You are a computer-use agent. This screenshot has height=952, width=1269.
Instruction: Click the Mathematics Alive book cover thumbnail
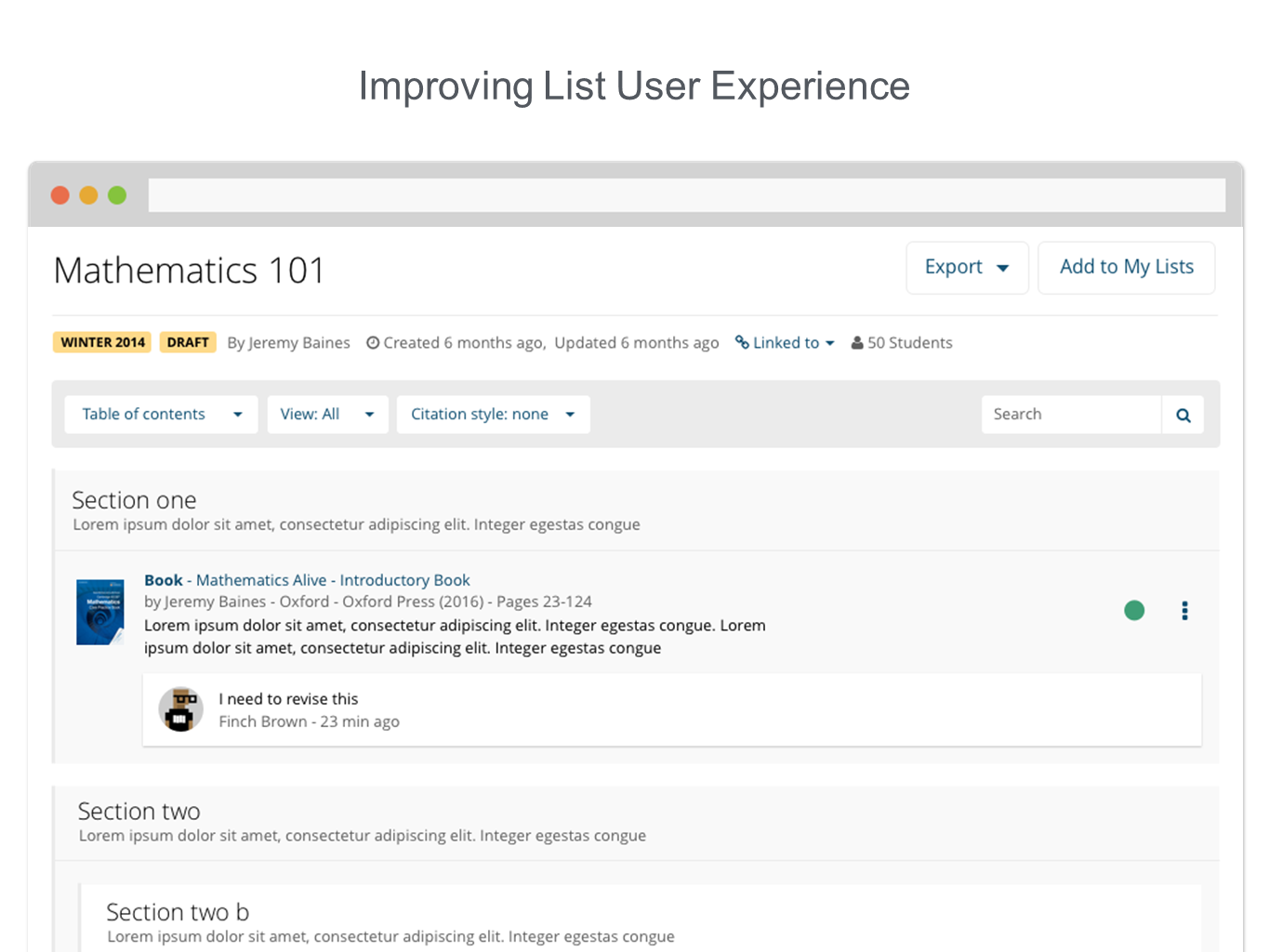100,613
